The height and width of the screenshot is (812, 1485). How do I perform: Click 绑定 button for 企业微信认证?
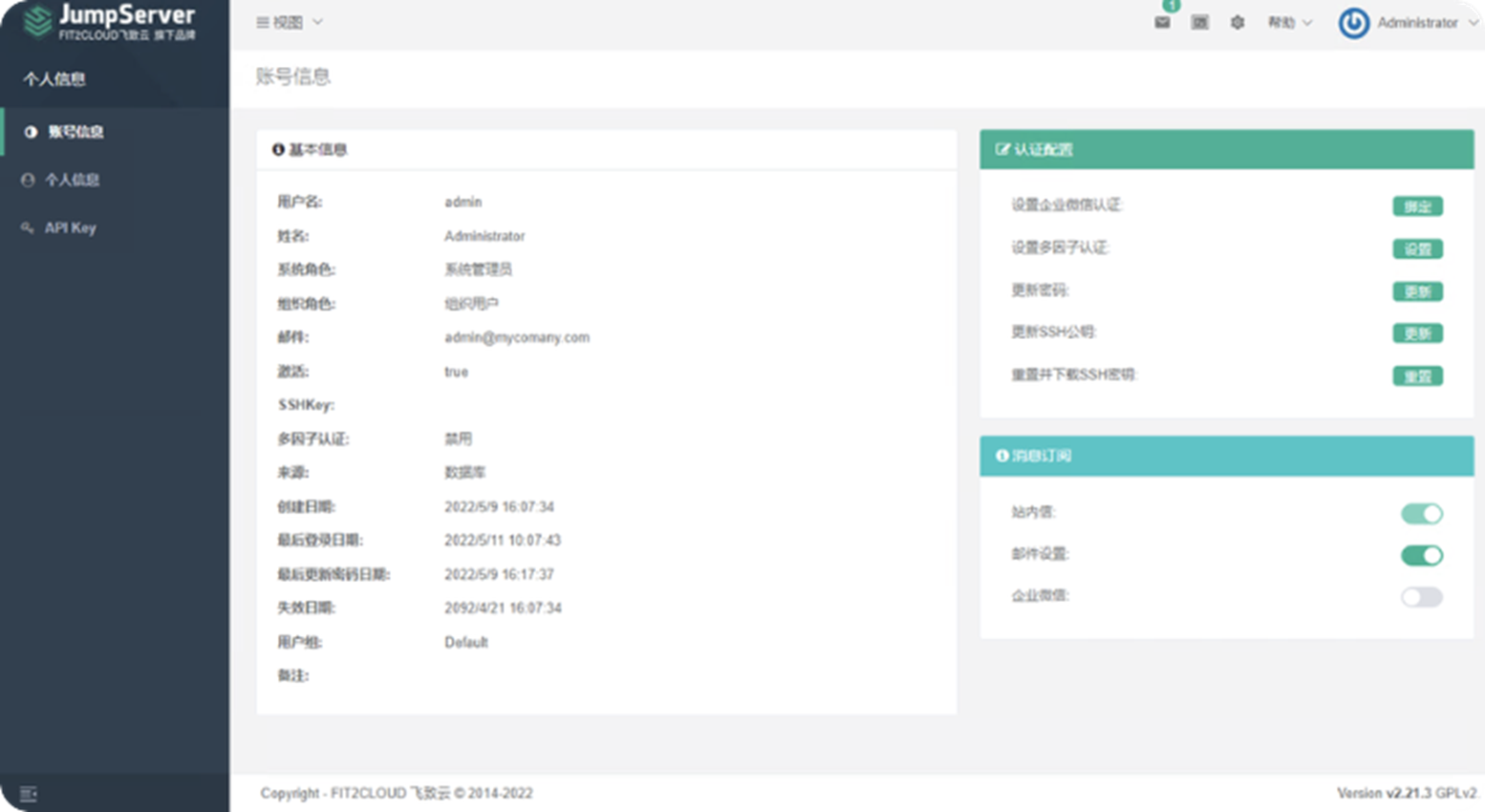[x=1417, y=206]
